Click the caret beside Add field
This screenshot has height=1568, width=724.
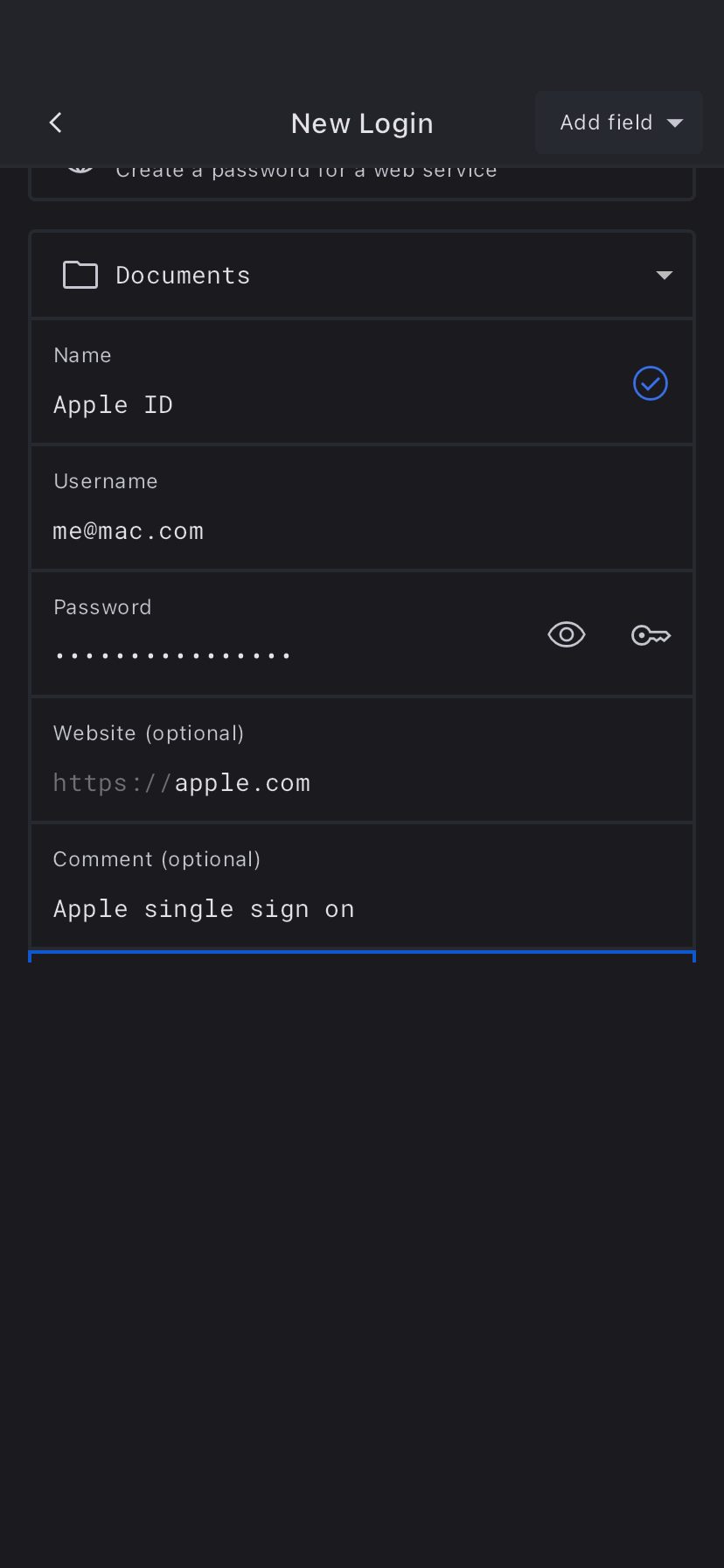[675, 123]
